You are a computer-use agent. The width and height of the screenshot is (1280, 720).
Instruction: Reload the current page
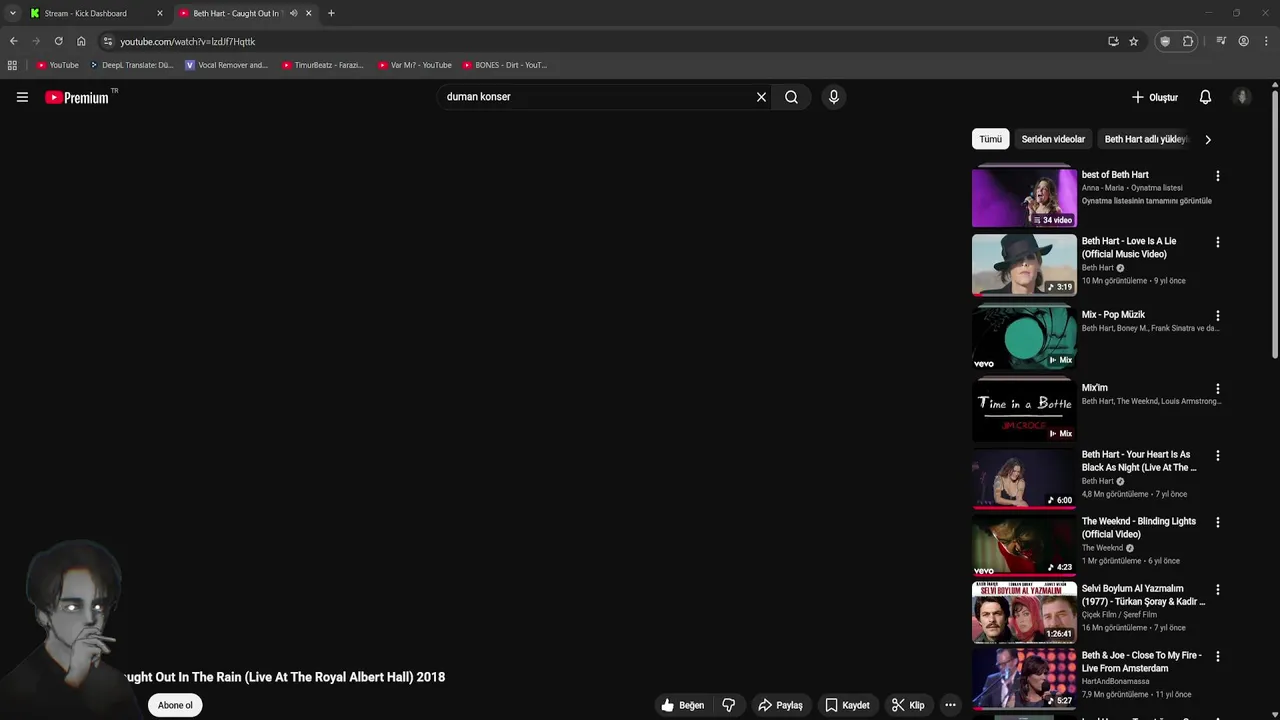click(x=58, y=41)
